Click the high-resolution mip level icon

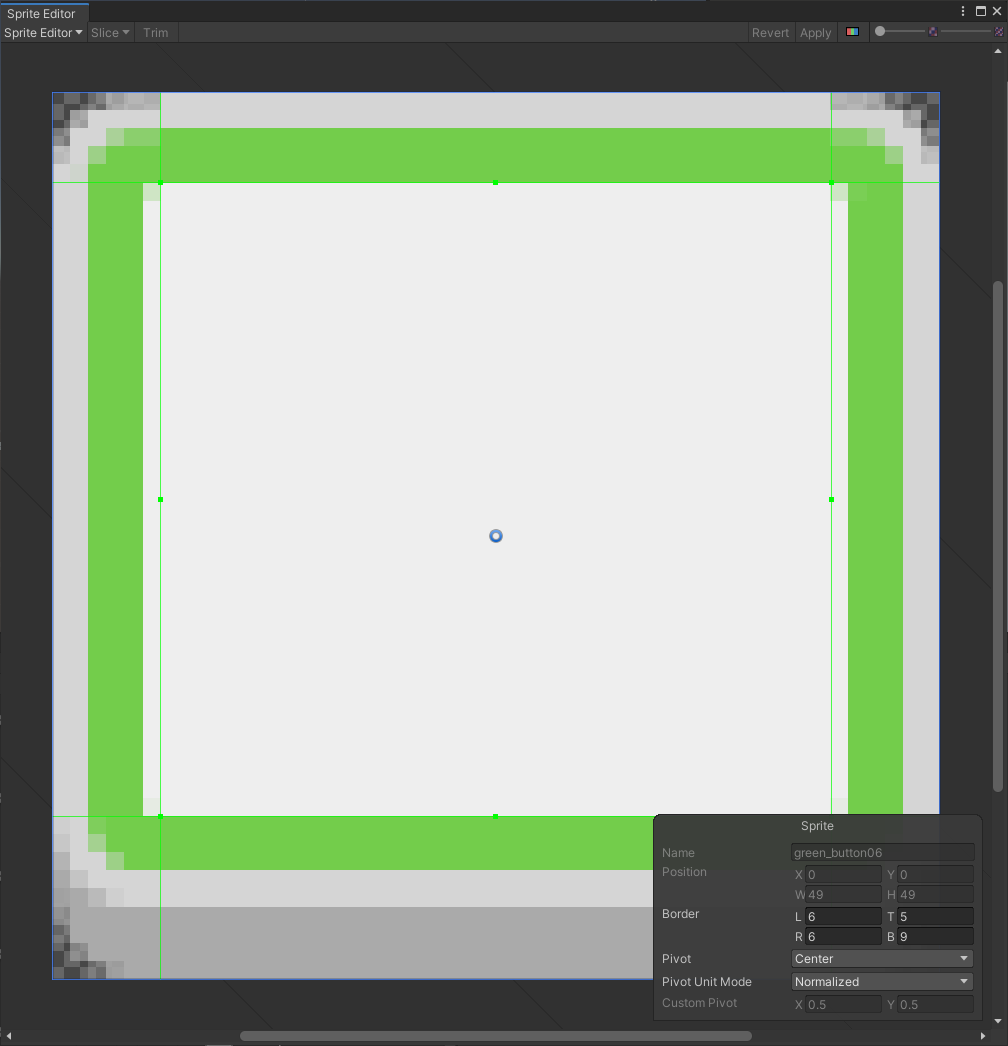(x=999, y=31)
